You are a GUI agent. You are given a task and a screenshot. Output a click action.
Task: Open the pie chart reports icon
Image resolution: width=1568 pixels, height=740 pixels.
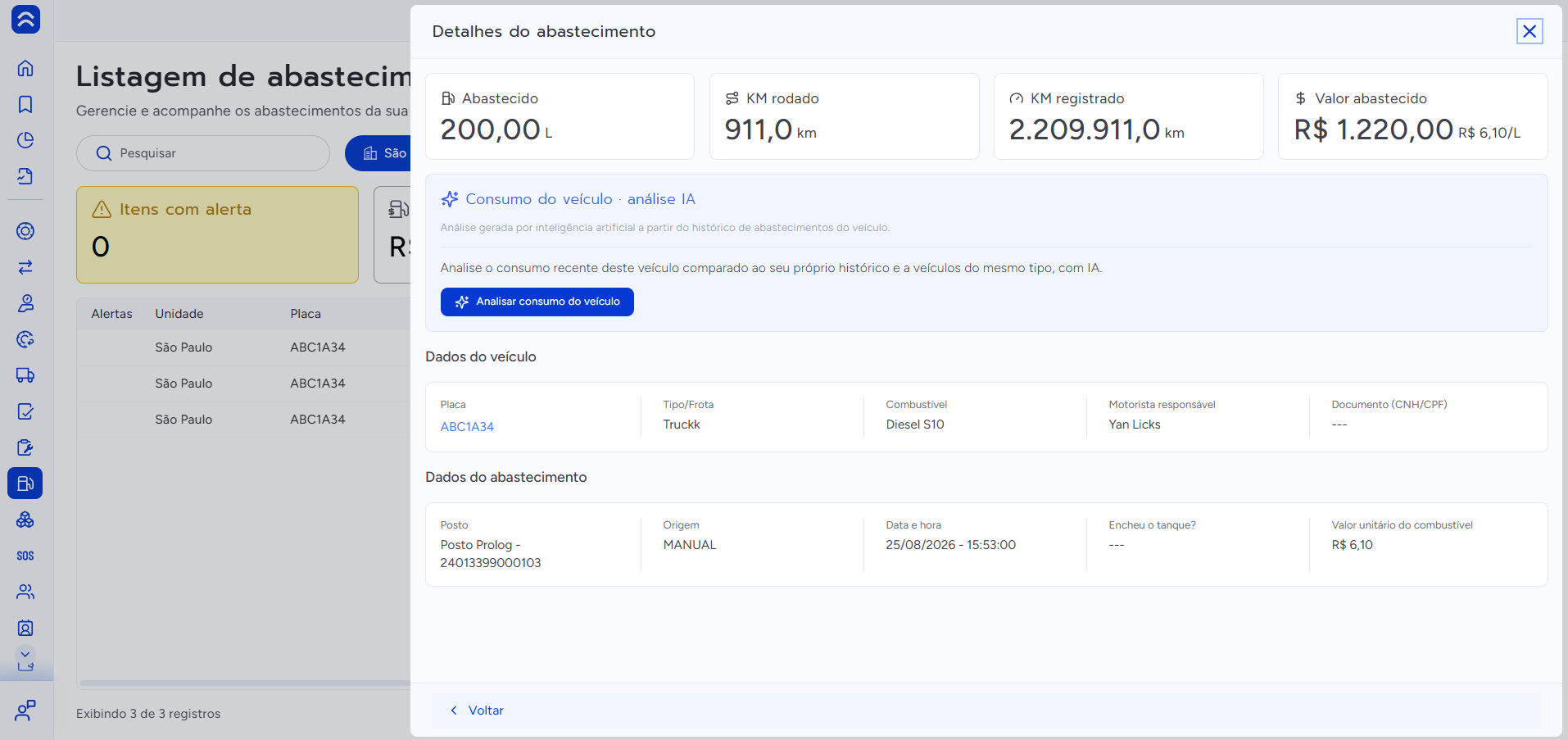tap(25, 140)
